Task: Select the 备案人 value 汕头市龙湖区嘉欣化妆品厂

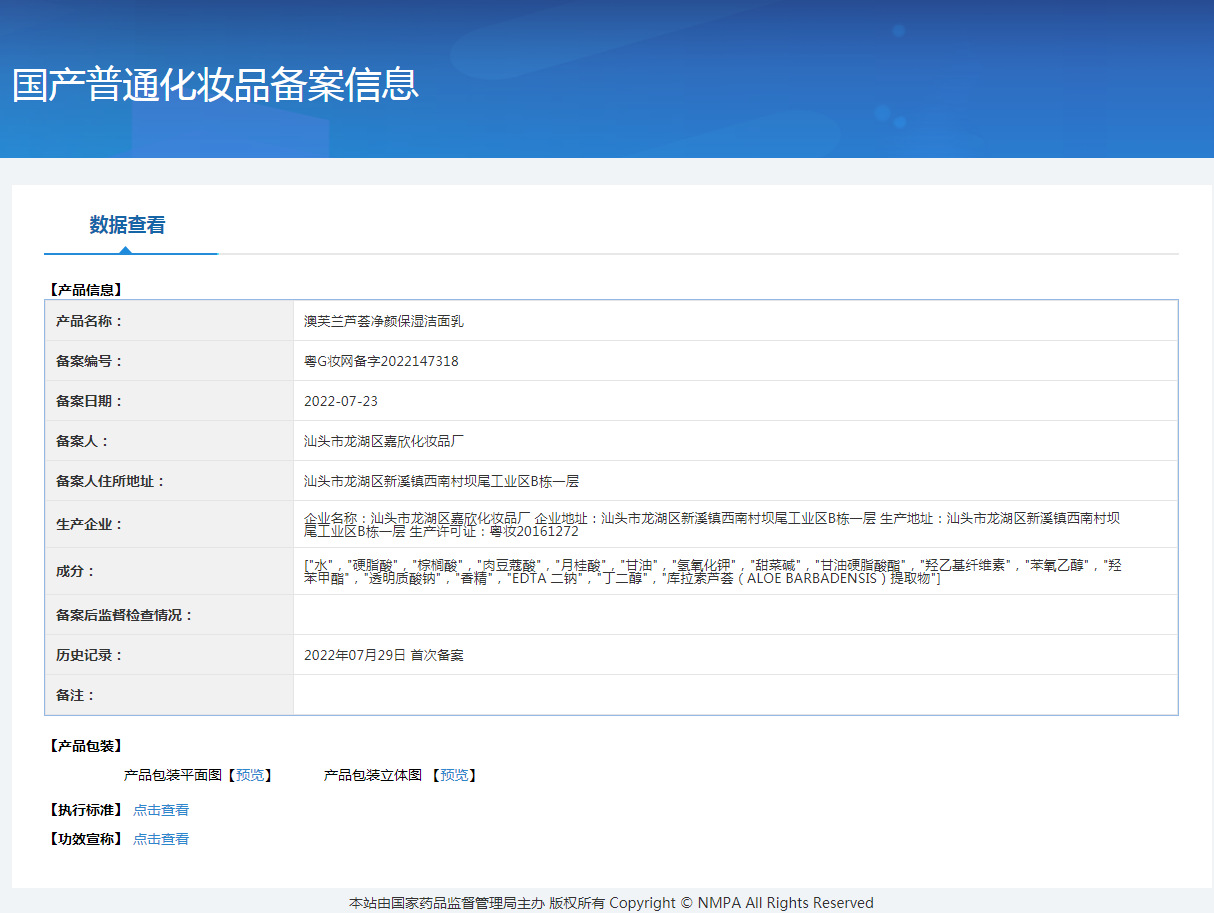Action: [385, 441]
